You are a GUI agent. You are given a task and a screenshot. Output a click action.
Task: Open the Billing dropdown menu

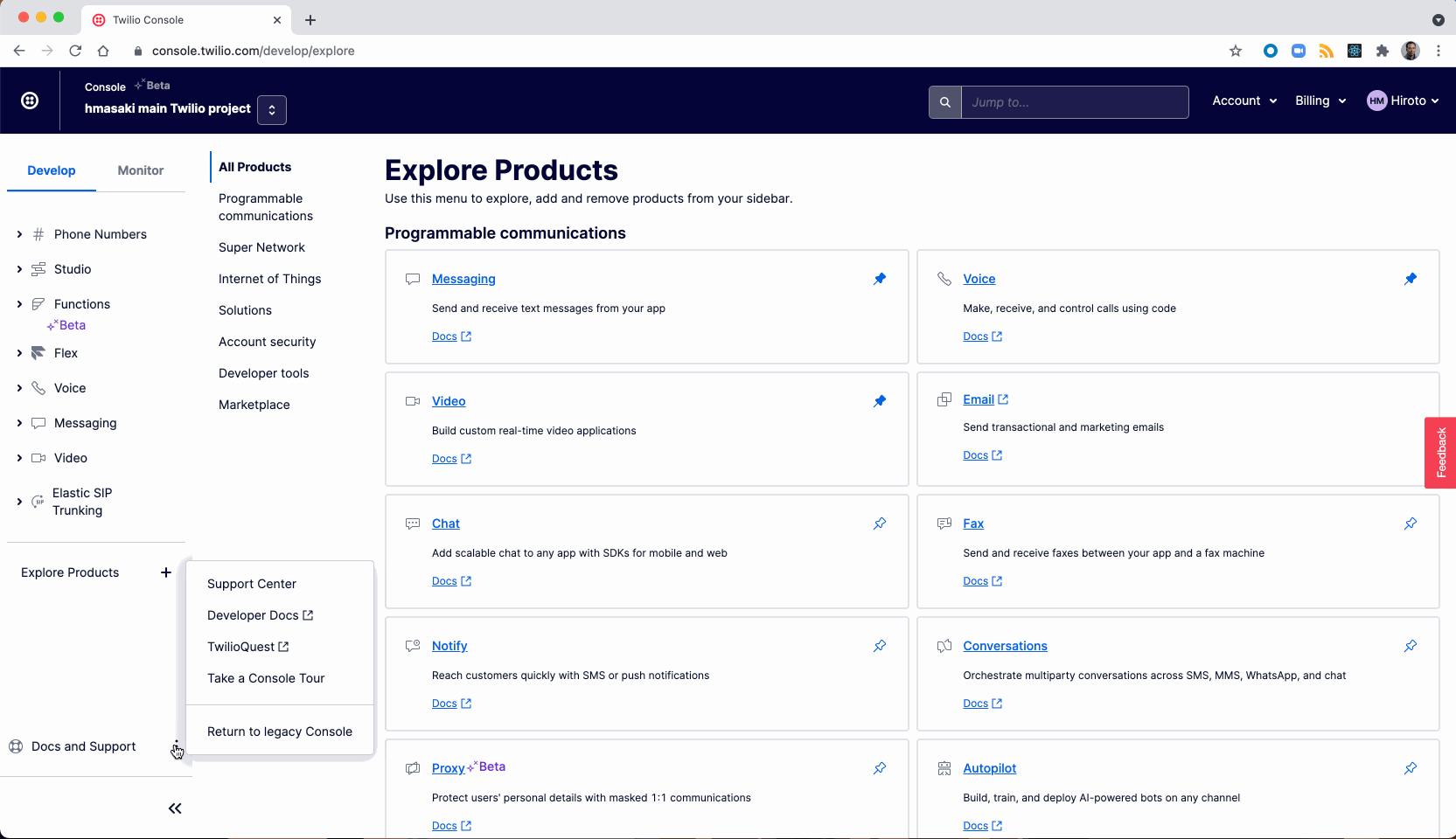1320,101
